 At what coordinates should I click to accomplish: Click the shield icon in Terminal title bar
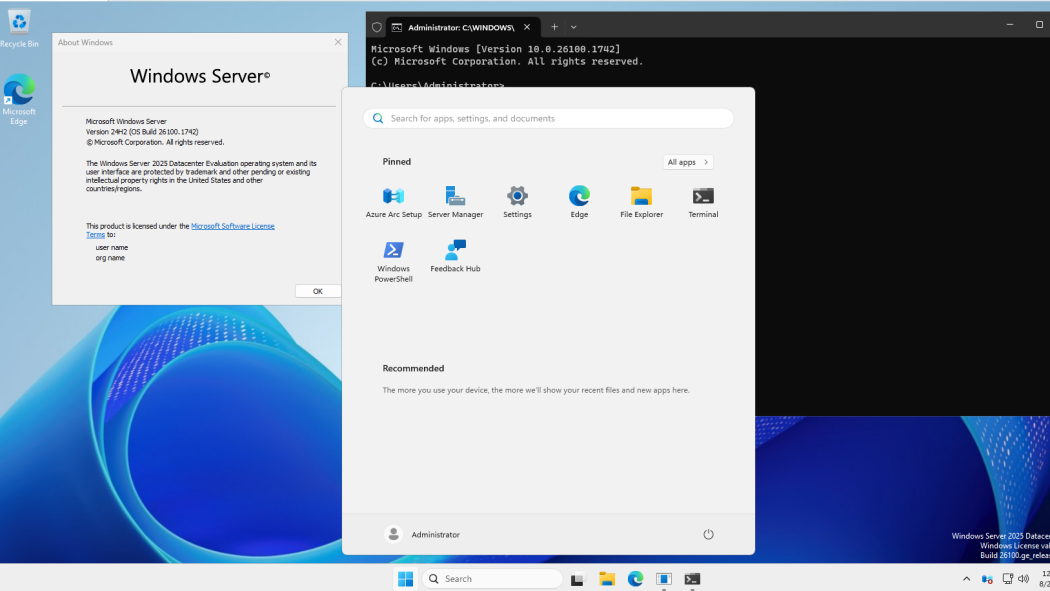pos(377,27)
